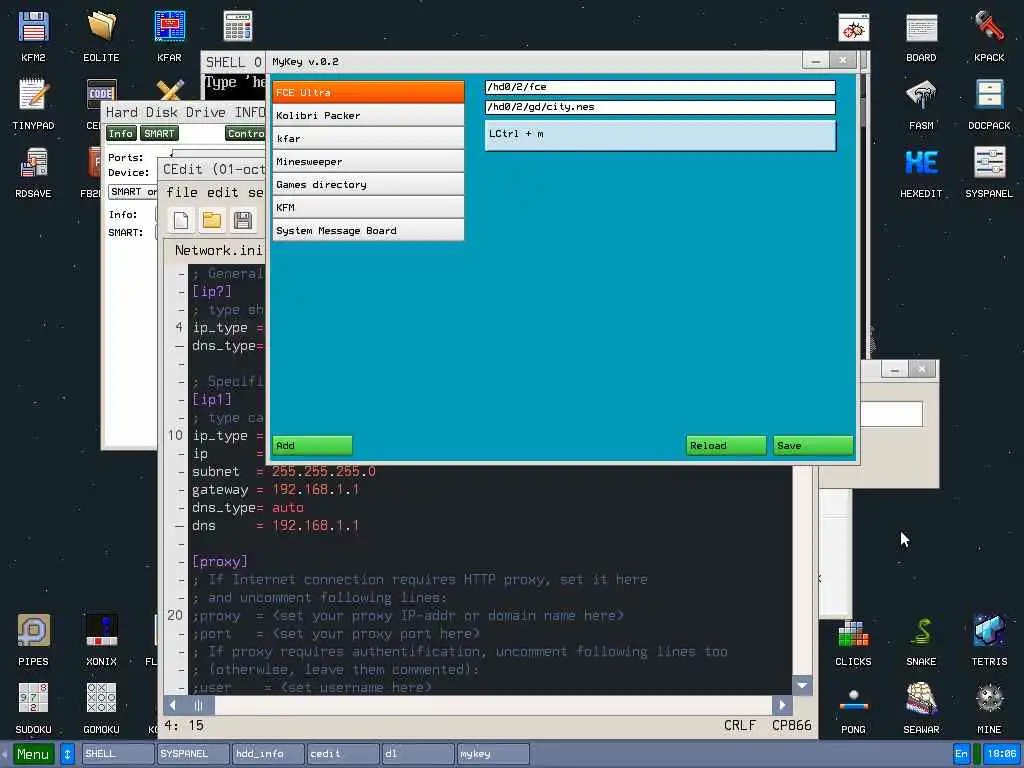Launch the EOLITE file manager icon

coord(101,36)
